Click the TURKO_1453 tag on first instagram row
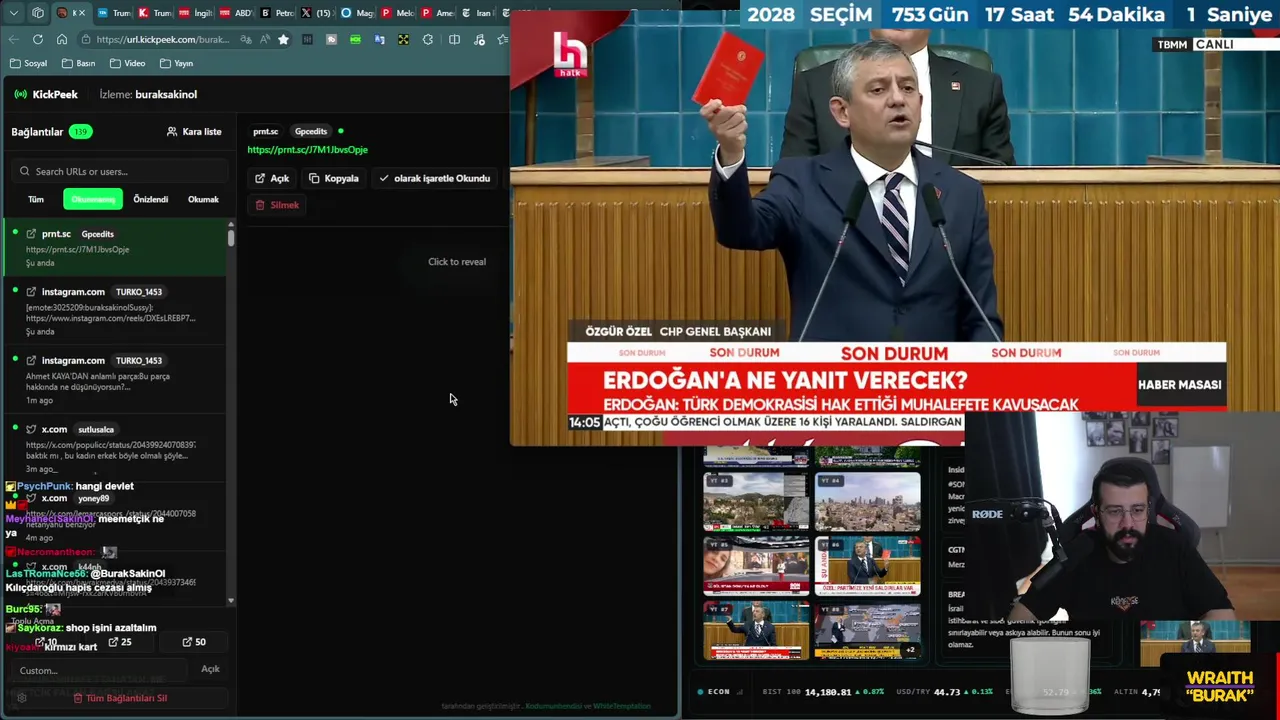The width and height of the screenshot is (1280, 720). click(x=139, y=292)
